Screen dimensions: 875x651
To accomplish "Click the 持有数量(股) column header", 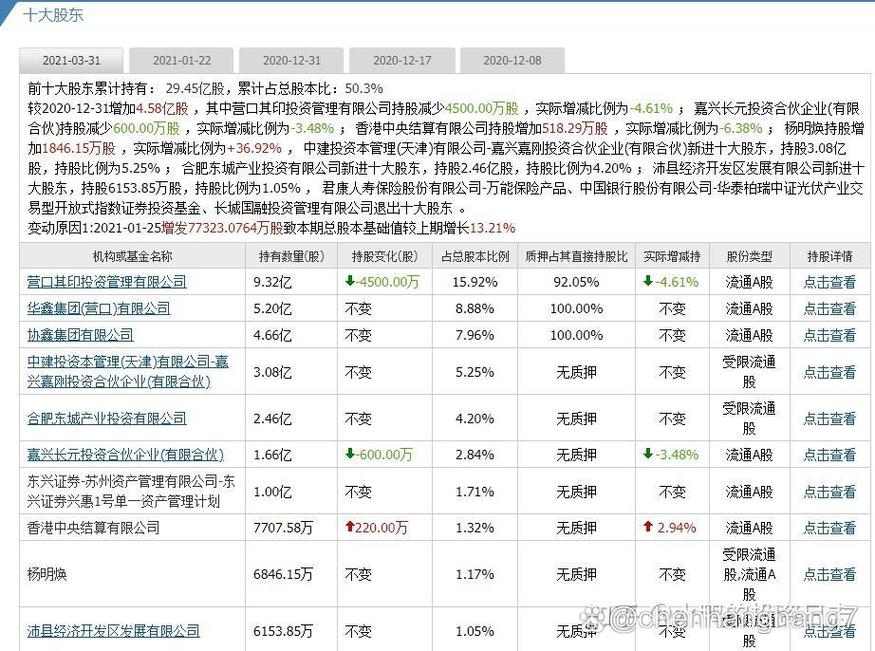I will tap(291, 256).
